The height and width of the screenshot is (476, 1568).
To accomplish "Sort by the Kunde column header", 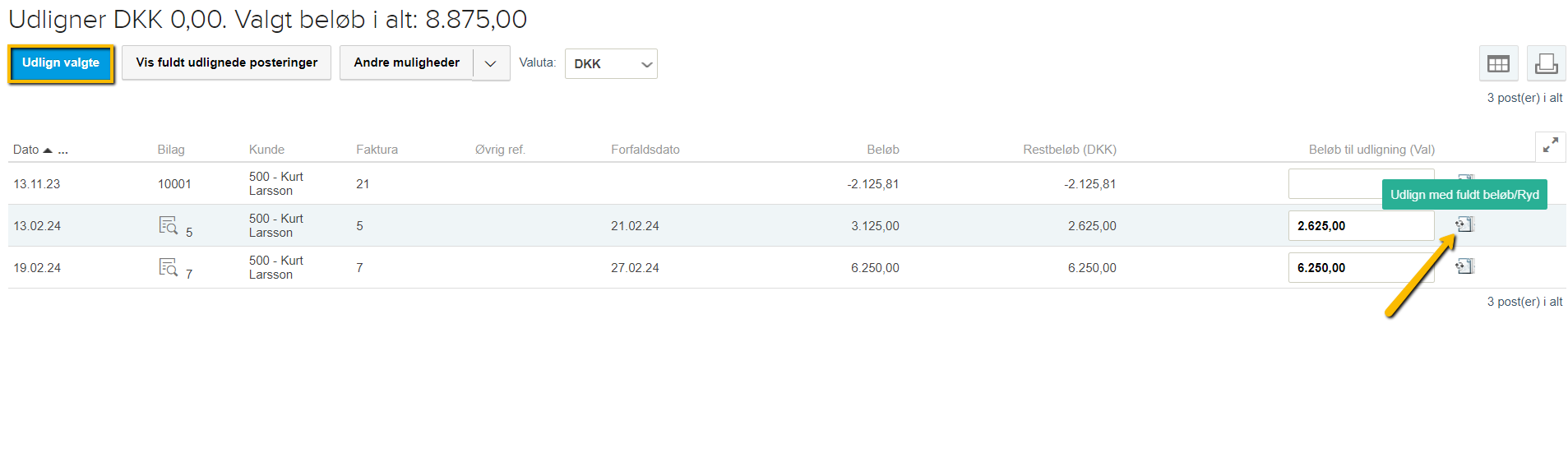I will pos(266,150).
